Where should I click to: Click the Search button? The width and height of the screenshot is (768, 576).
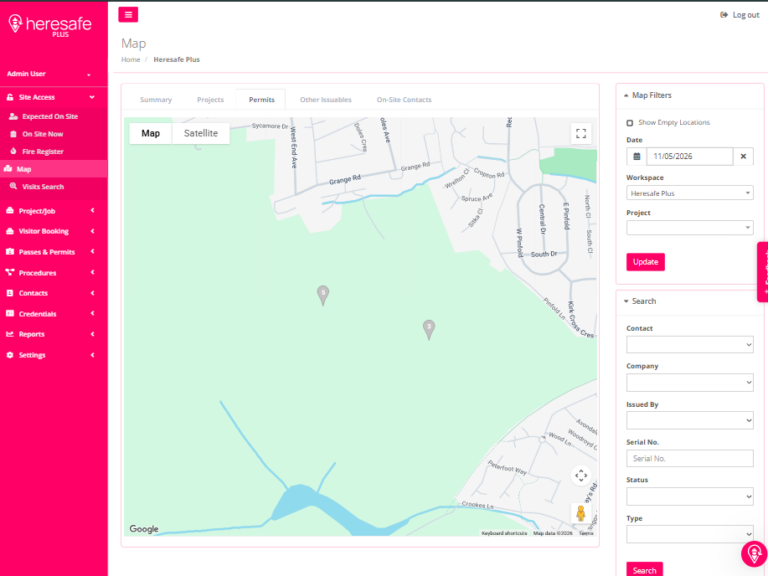[x=645, y=570]
